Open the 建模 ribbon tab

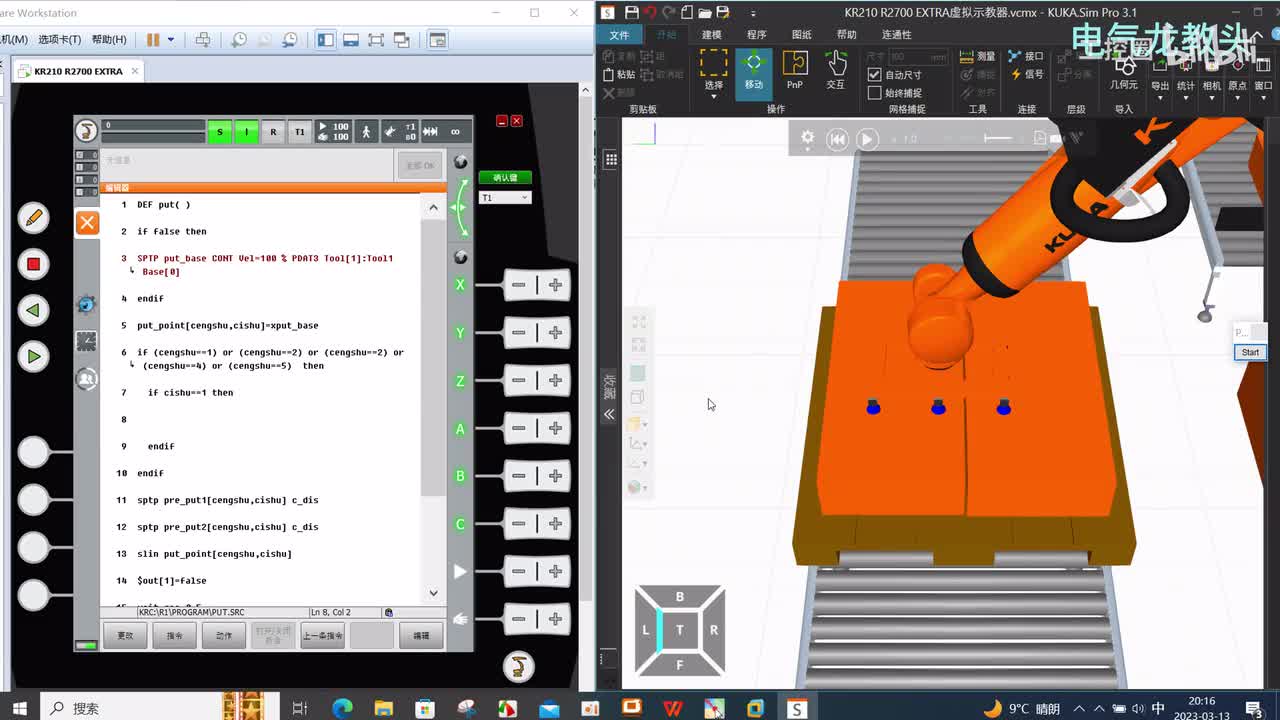[x=712, y=35]
